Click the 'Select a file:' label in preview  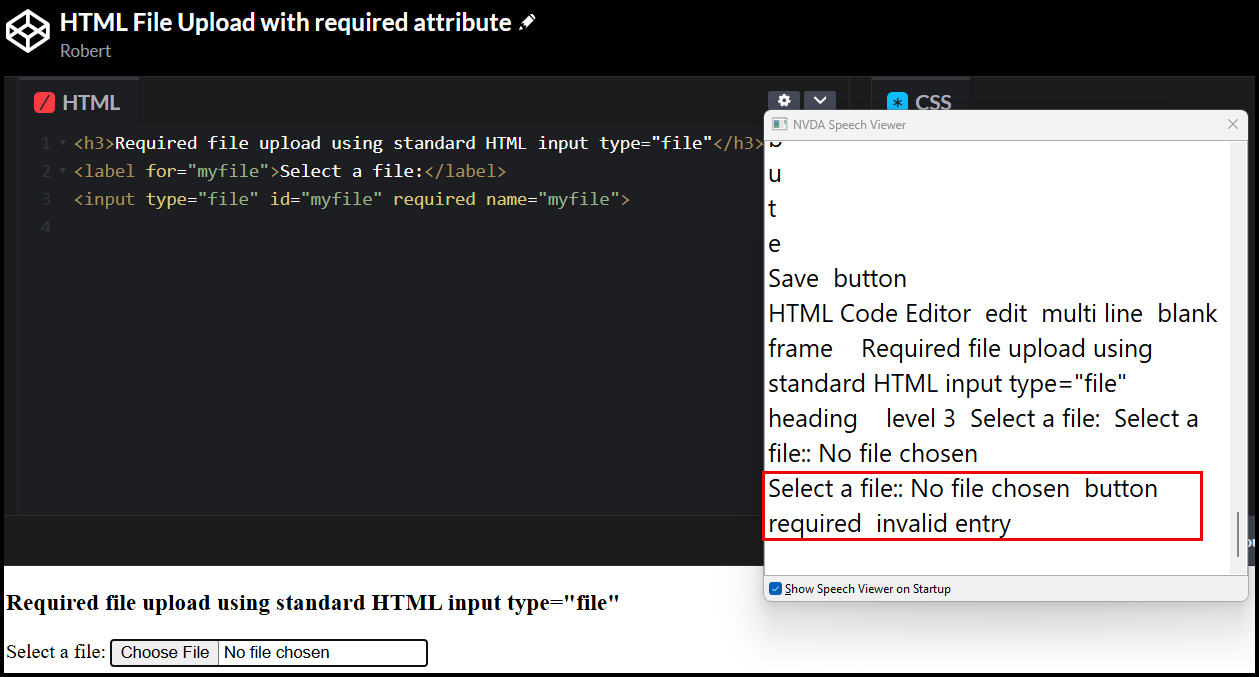[x=56, y=652]
